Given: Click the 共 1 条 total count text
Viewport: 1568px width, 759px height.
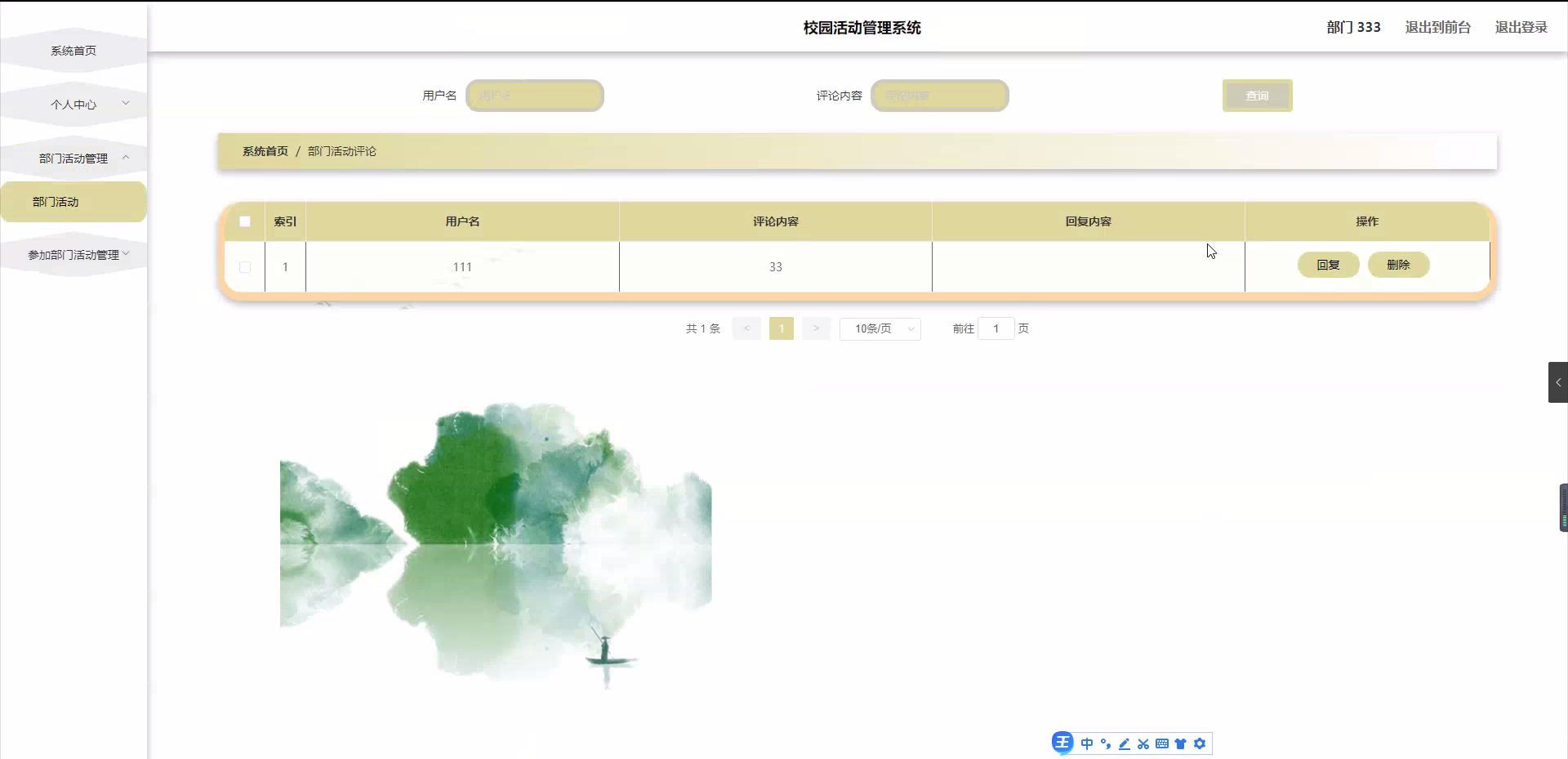Looking at the screenshot, I should (x=703, y=328).
